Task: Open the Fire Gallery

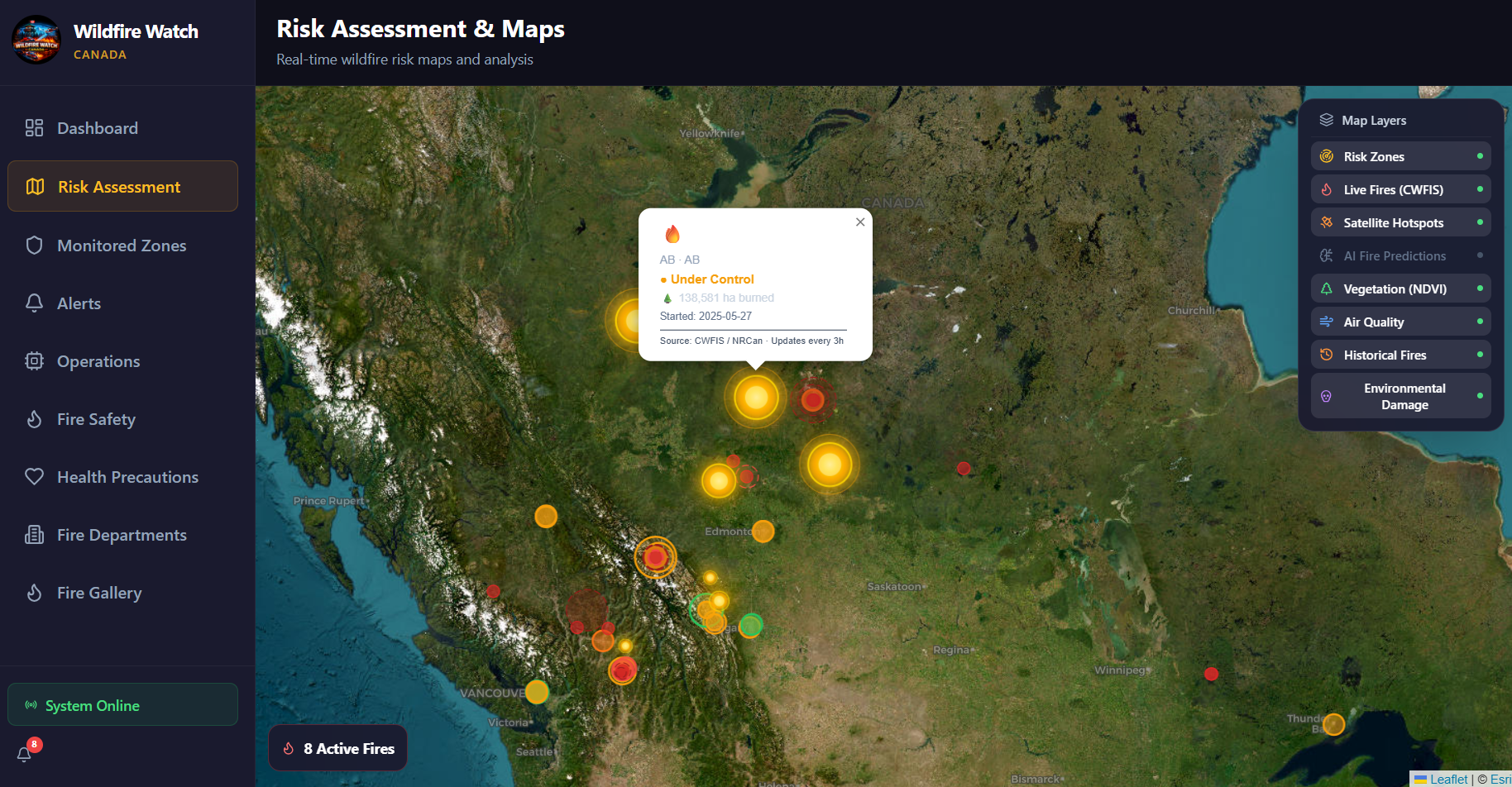Action: coord(122,593)
